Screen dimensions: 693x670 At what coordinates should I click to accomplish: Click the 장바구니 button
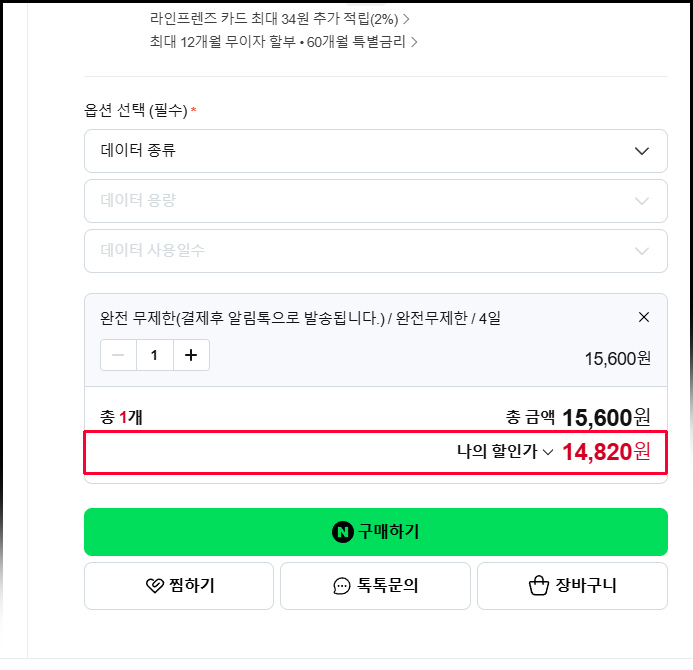coord(572,586)
